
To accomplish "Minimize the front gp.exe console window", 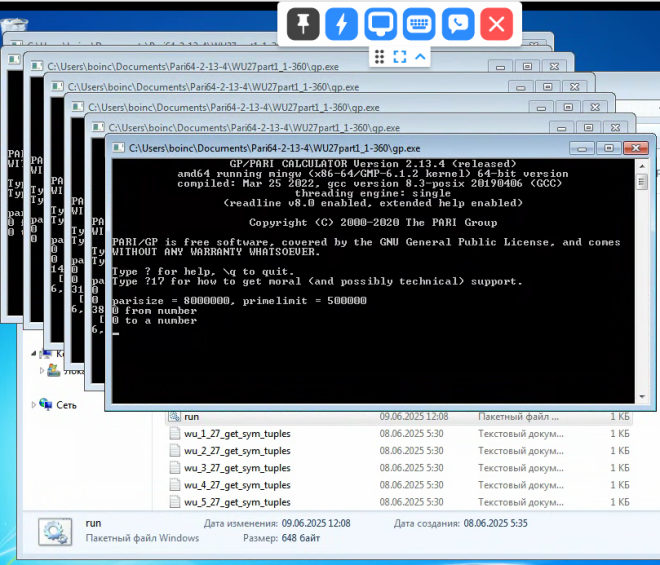I will point(582,148).
